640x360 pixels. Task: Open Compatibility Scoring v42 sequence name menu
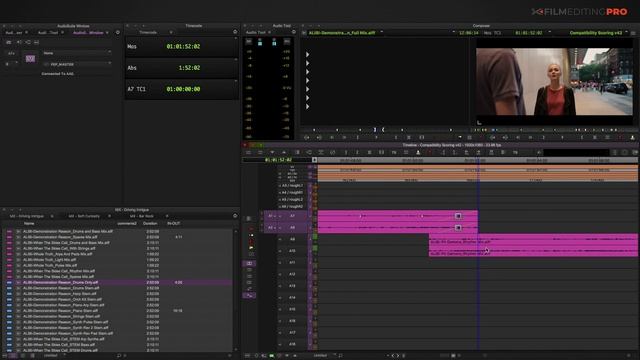click(596, 33)
